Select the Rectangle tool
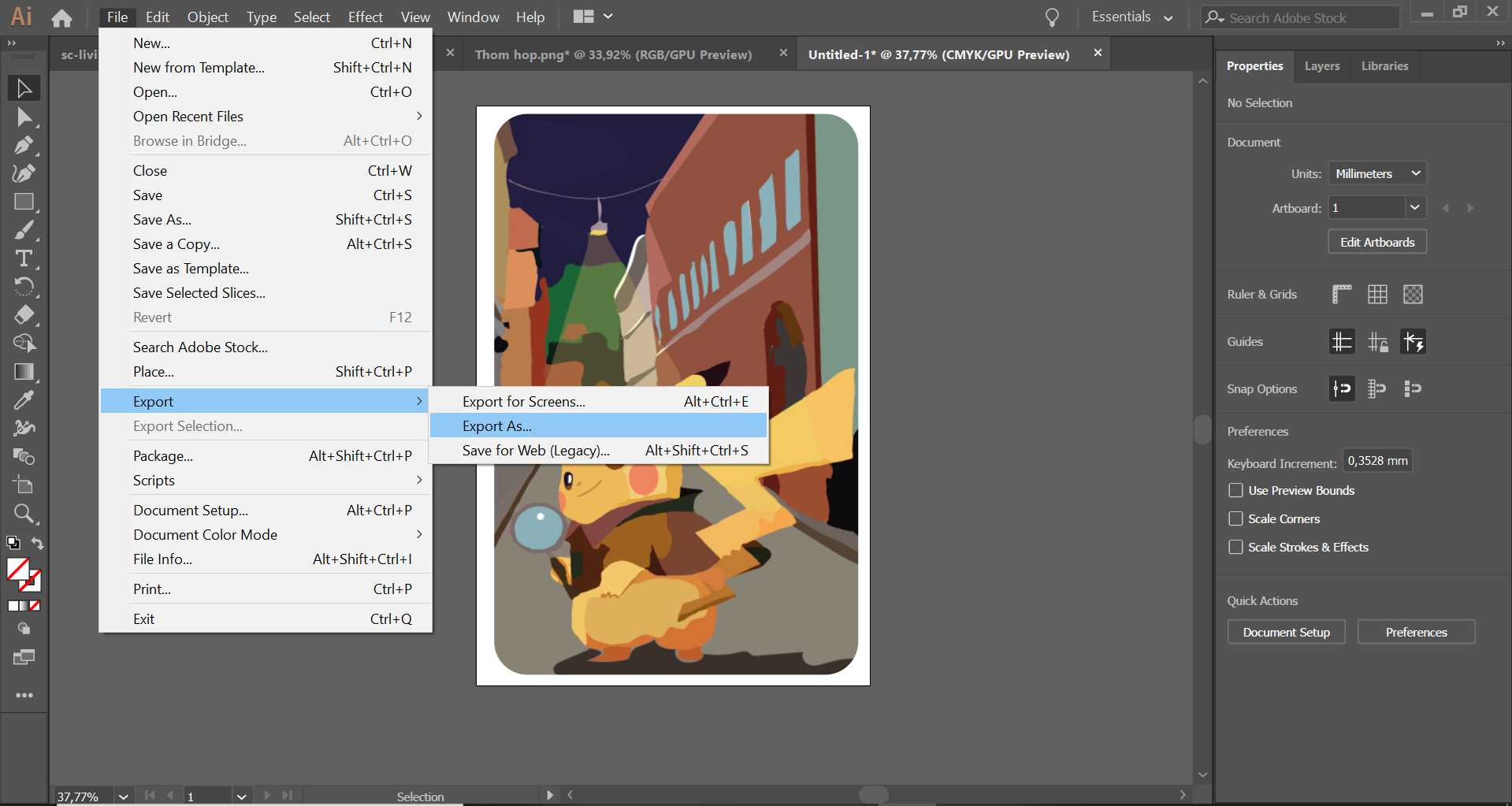 click(x=24, y=202)
